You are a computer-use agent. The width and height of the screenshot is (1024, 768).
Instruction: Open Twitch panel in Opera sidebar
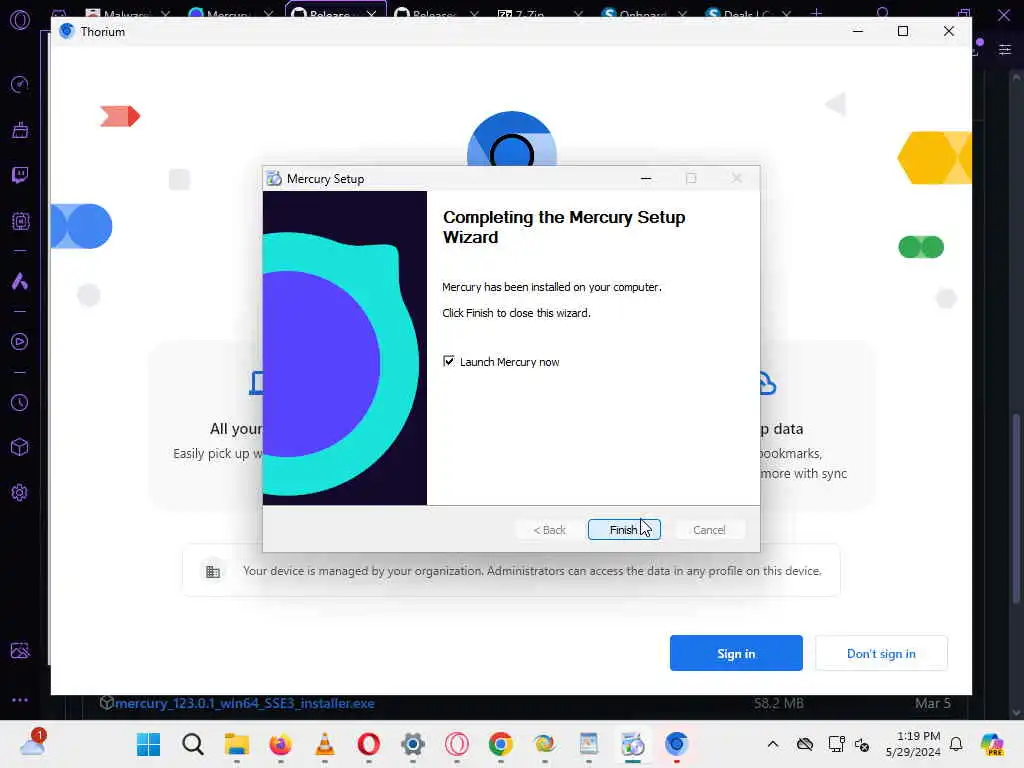(20, 175)
